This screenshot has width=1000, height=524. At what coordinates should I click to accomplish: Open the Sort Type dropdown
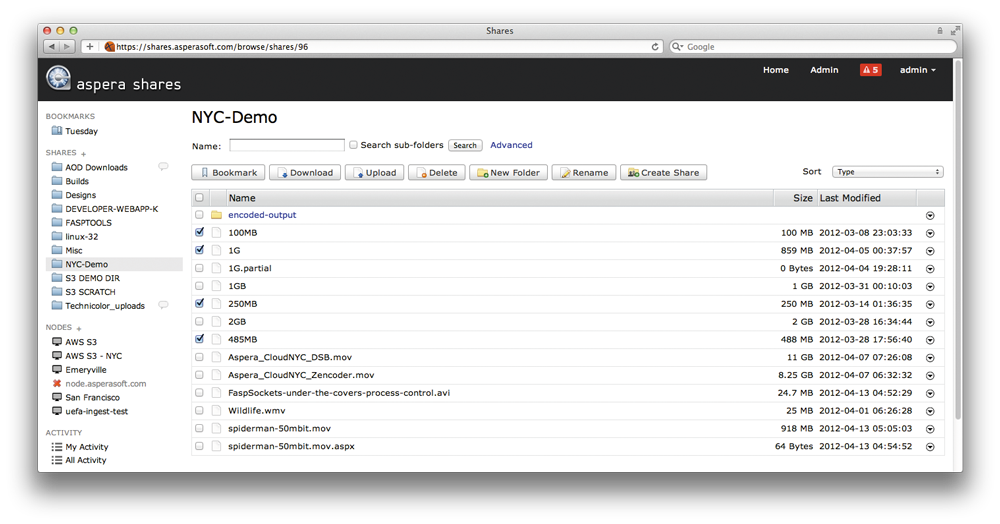click(x=888, y=172)
